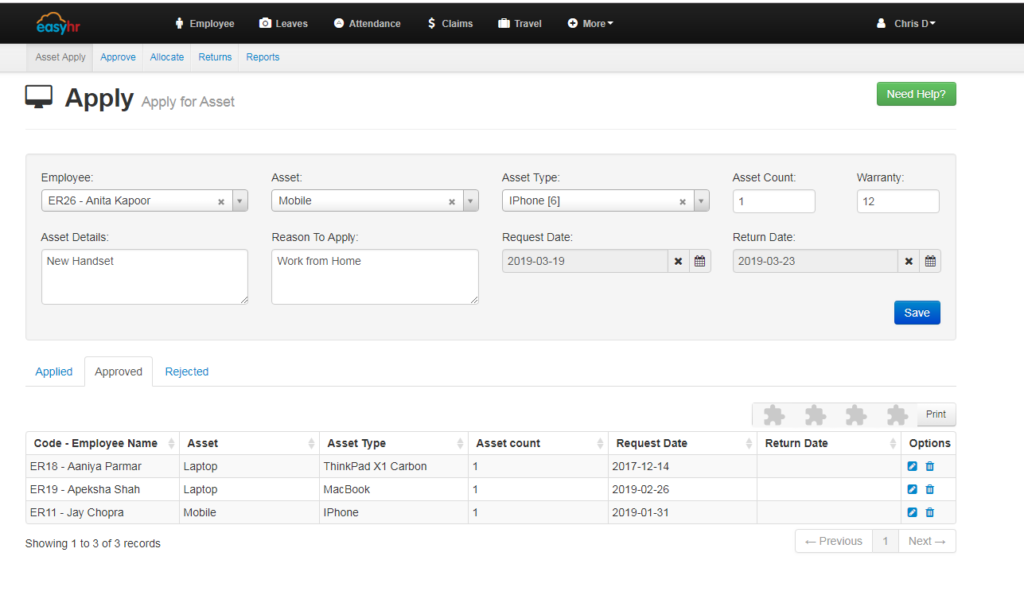Clear the Return Date field

tap(909, 260)
